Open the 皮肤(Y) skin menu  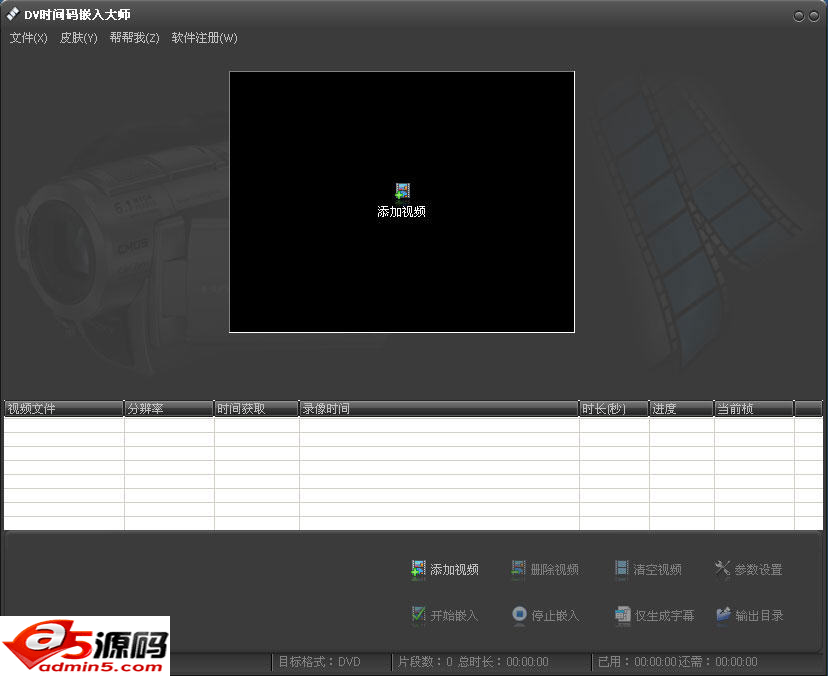click(x=77, y=38)
